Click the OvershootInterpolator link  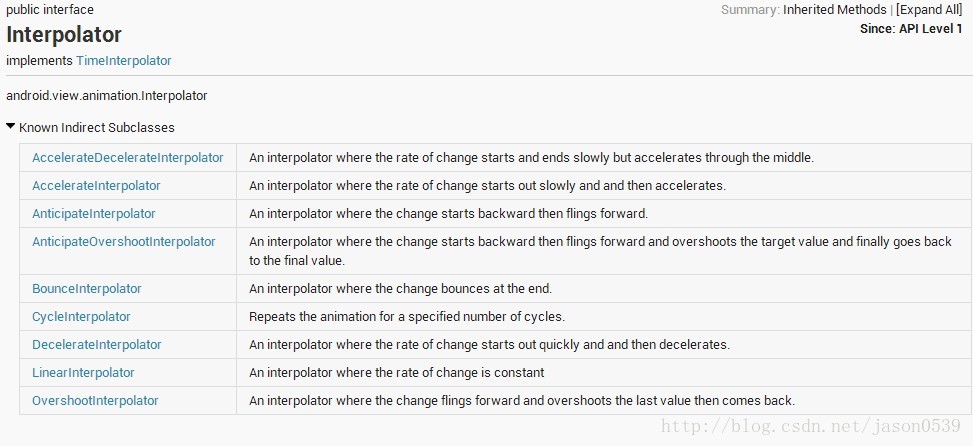(95, 401)
